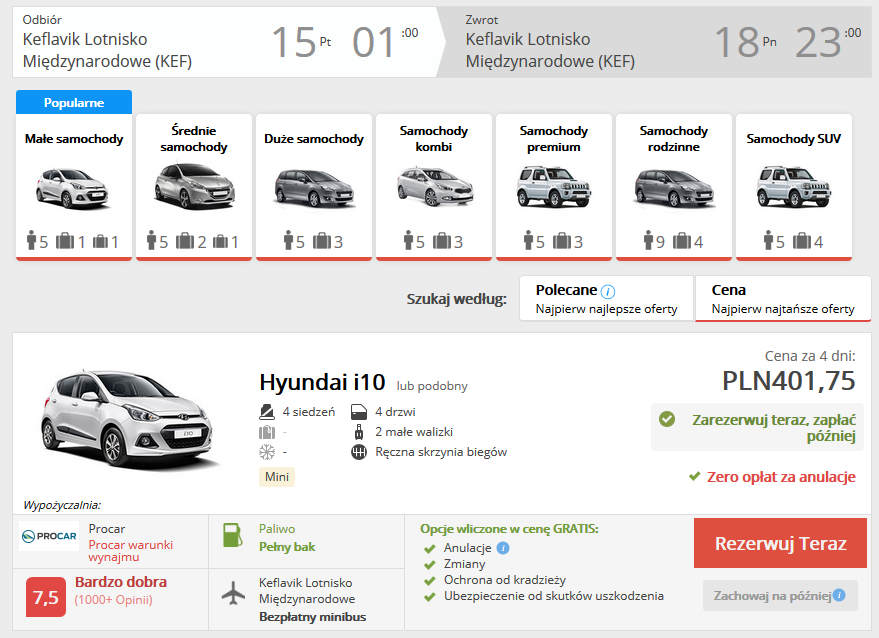Click the Hyundai i10 title
The height and width of the screenshot is (638, 879).
point(322,382)
